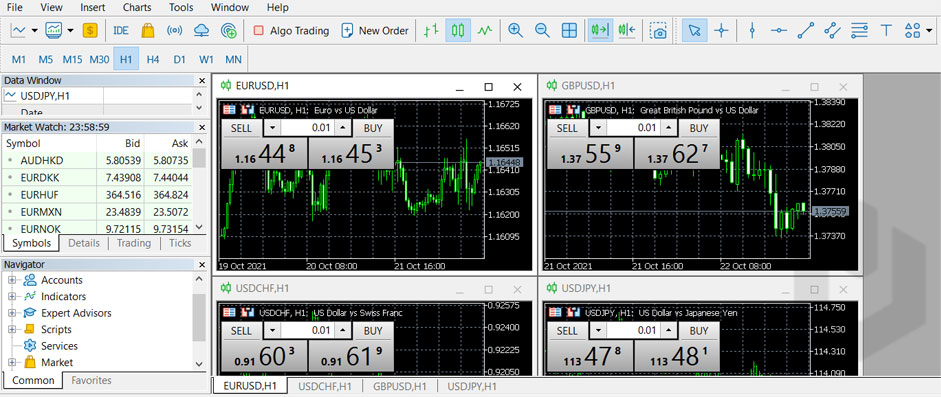
Task: Expand the Accounts tree node
Action: [11, 280]
